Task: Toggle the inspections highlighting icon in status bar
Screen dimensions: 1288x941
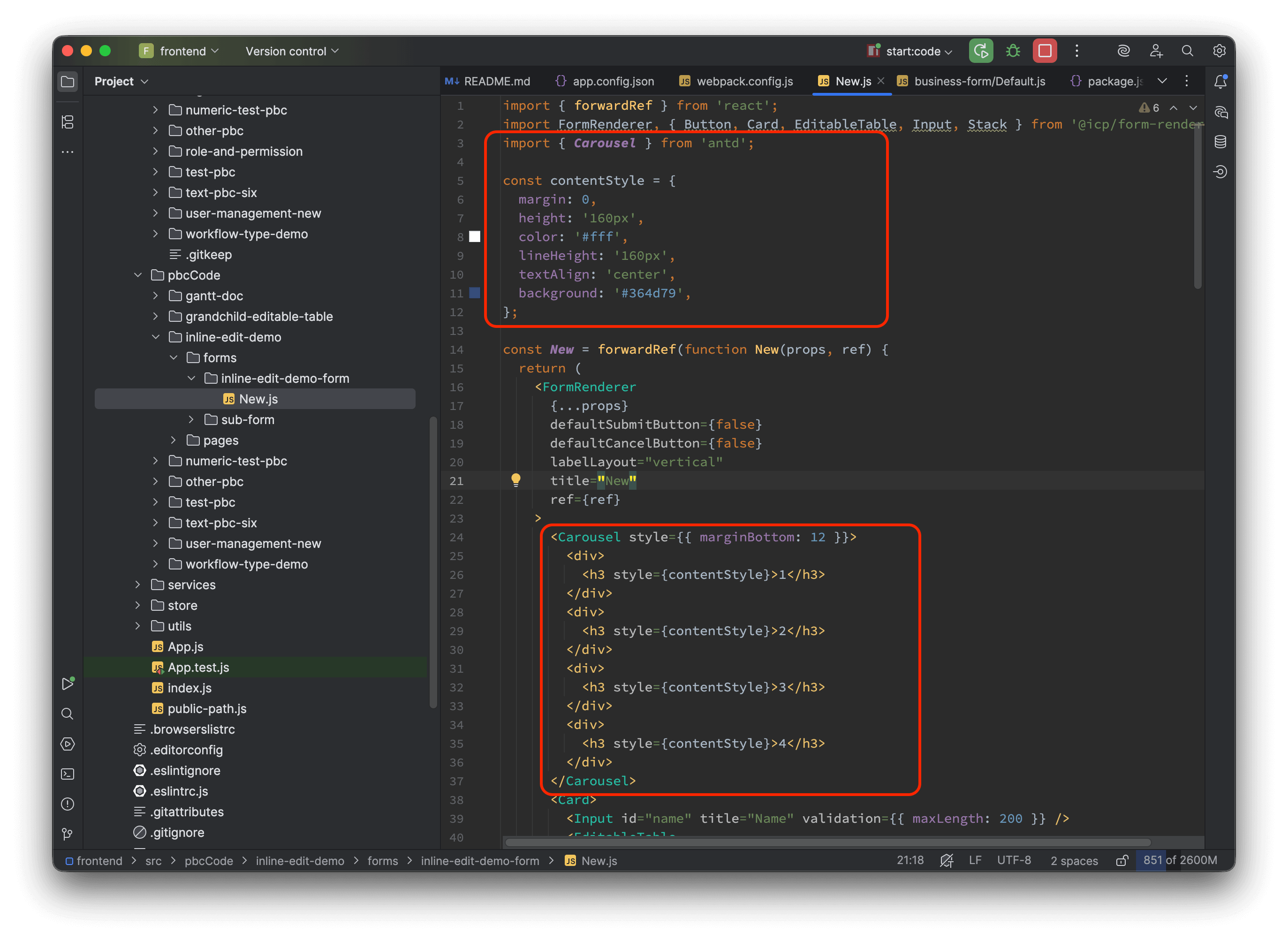Action: pos(947,861)
